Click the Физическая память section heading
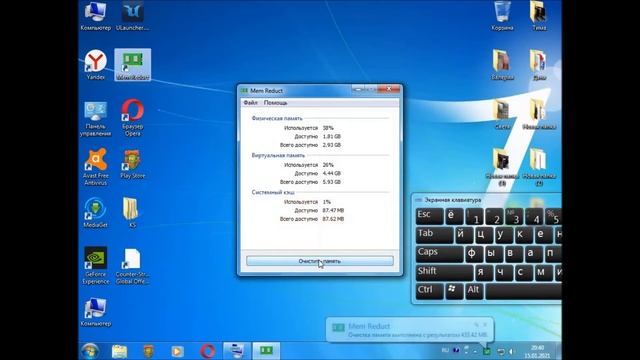The width and height of the screenshot is (640, 360). pyautogui.click(x=277, y=118)
